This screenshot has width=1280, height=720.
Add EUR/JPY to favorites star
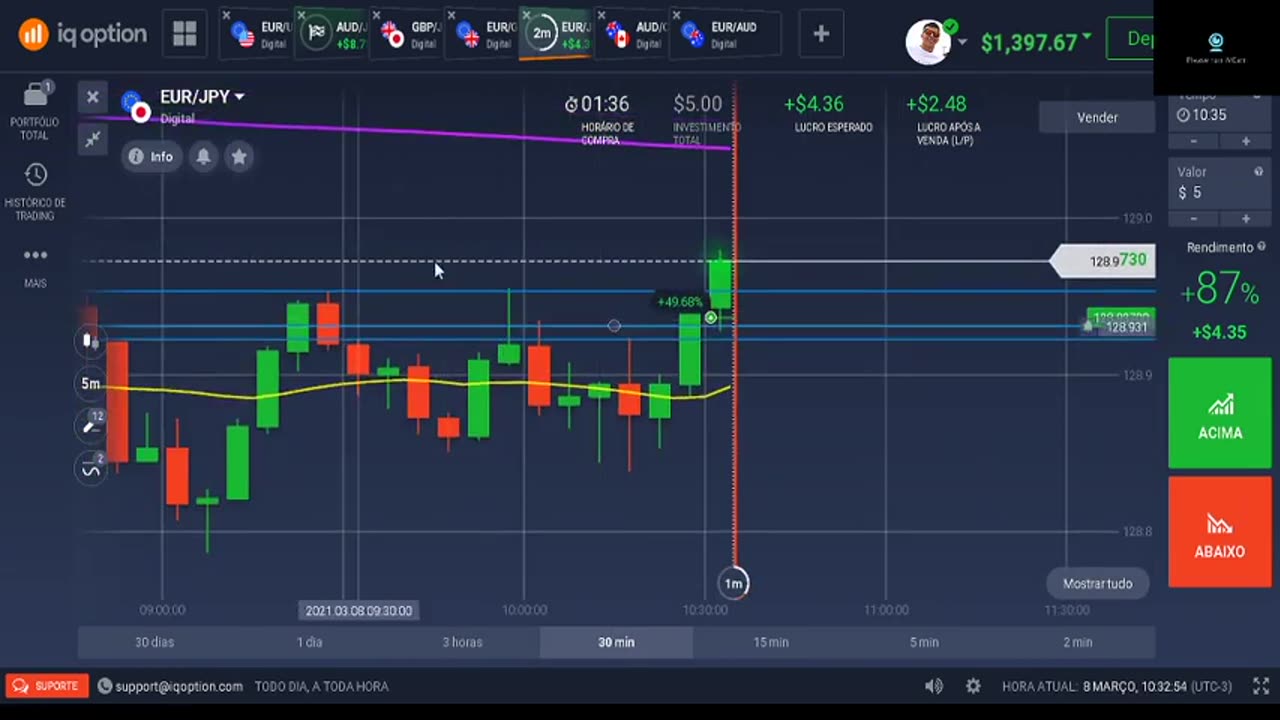click(239, 157)
